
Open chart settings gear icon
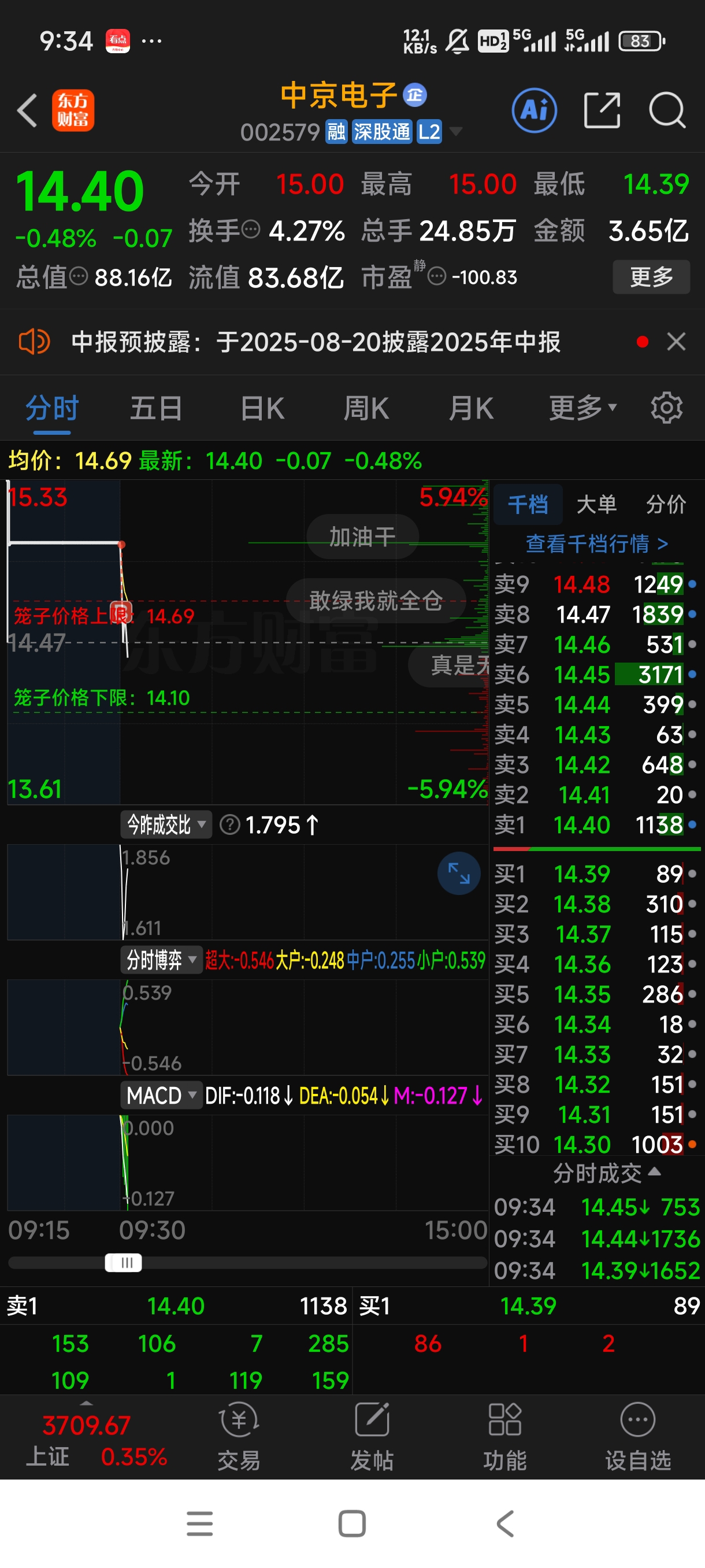[x=667, y=408]
